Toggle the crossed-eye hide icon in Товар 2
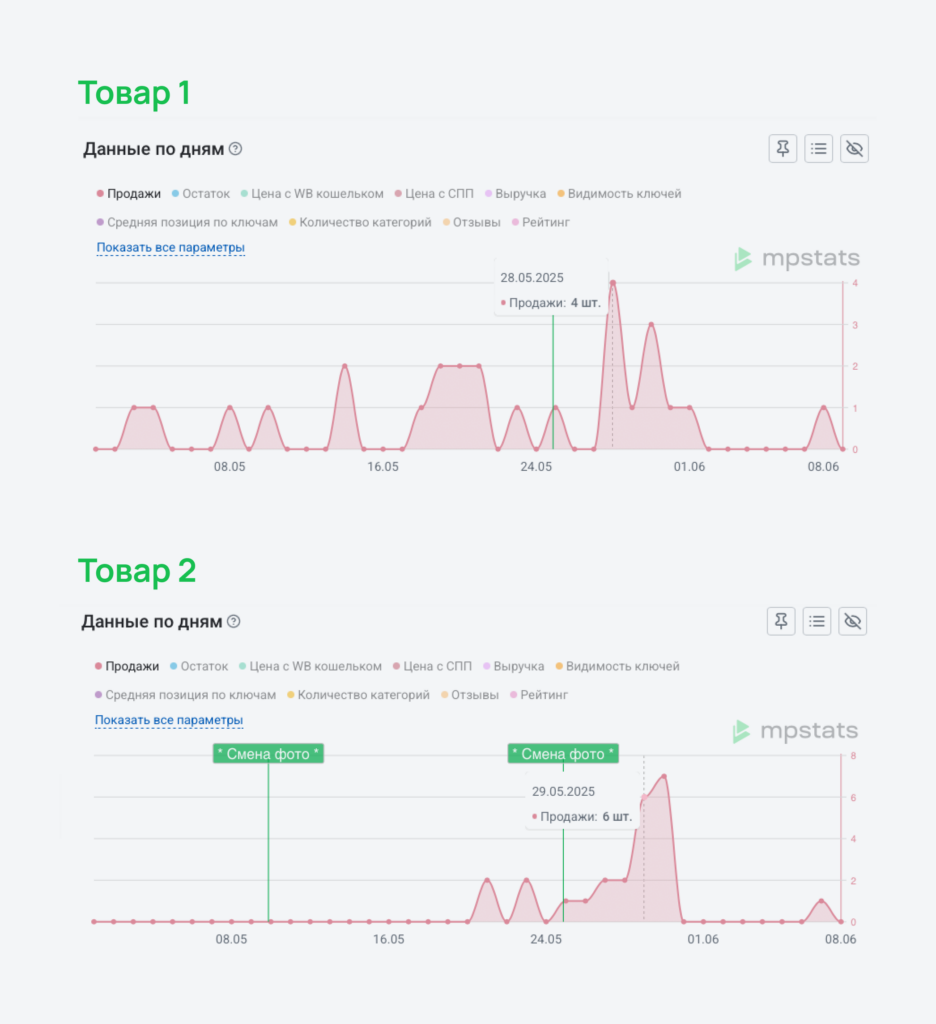This screenshot has height=1024, width=936. (x=852, y=621)
